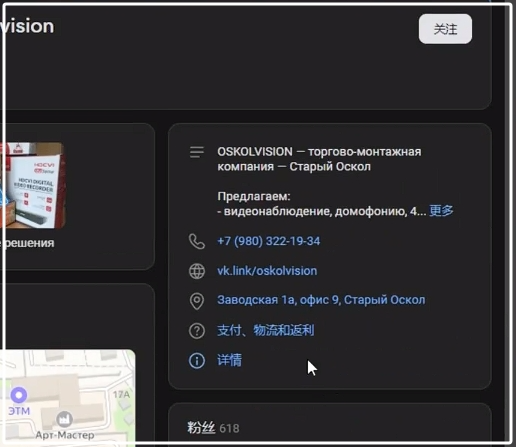Click the phone handset icon
Image resolution: width=516 pixels, height=447 pixels.
pyautogui.click(x=197, y=241)
